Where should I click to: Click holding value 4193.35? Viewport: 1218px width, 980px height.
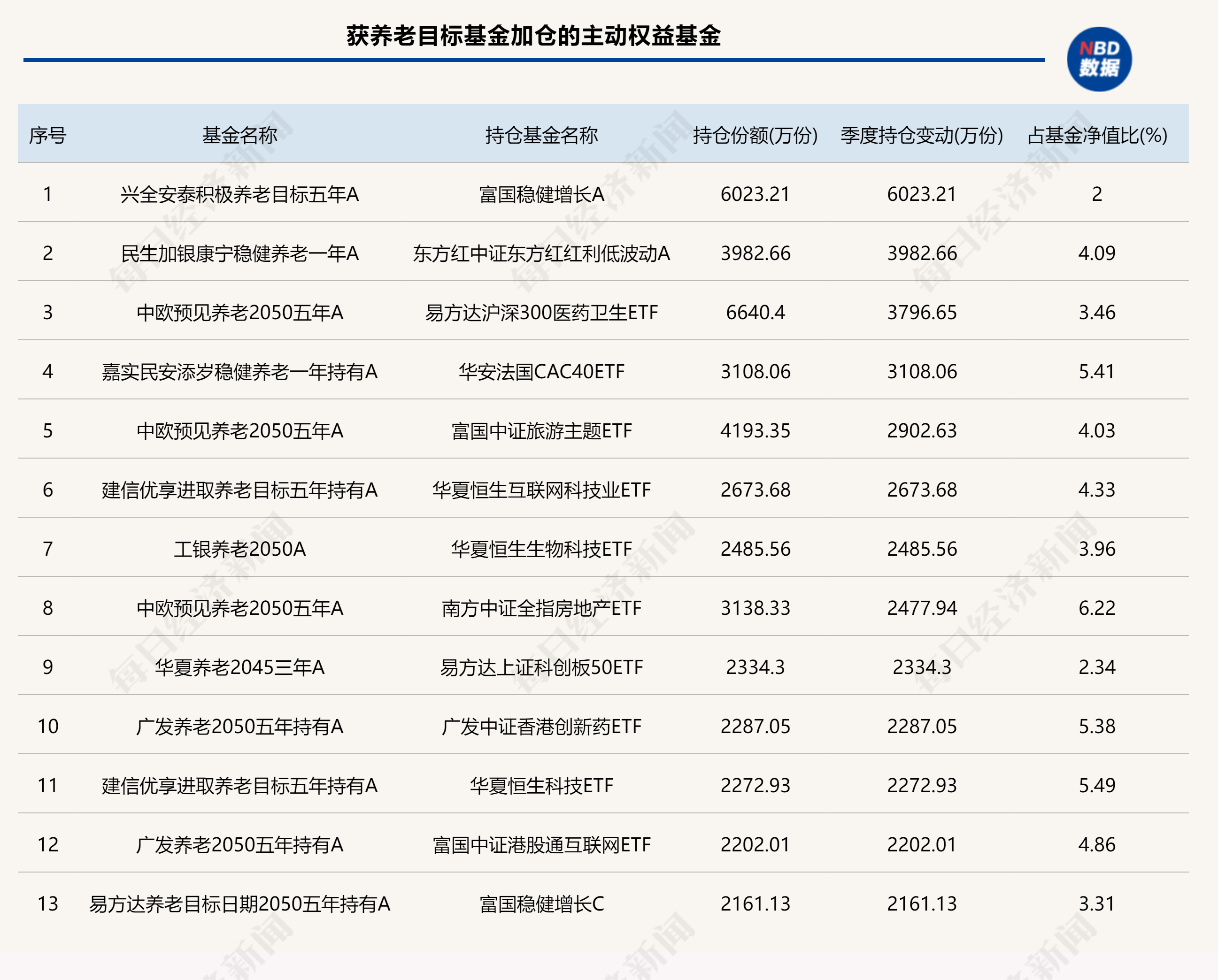pos(755,431)
